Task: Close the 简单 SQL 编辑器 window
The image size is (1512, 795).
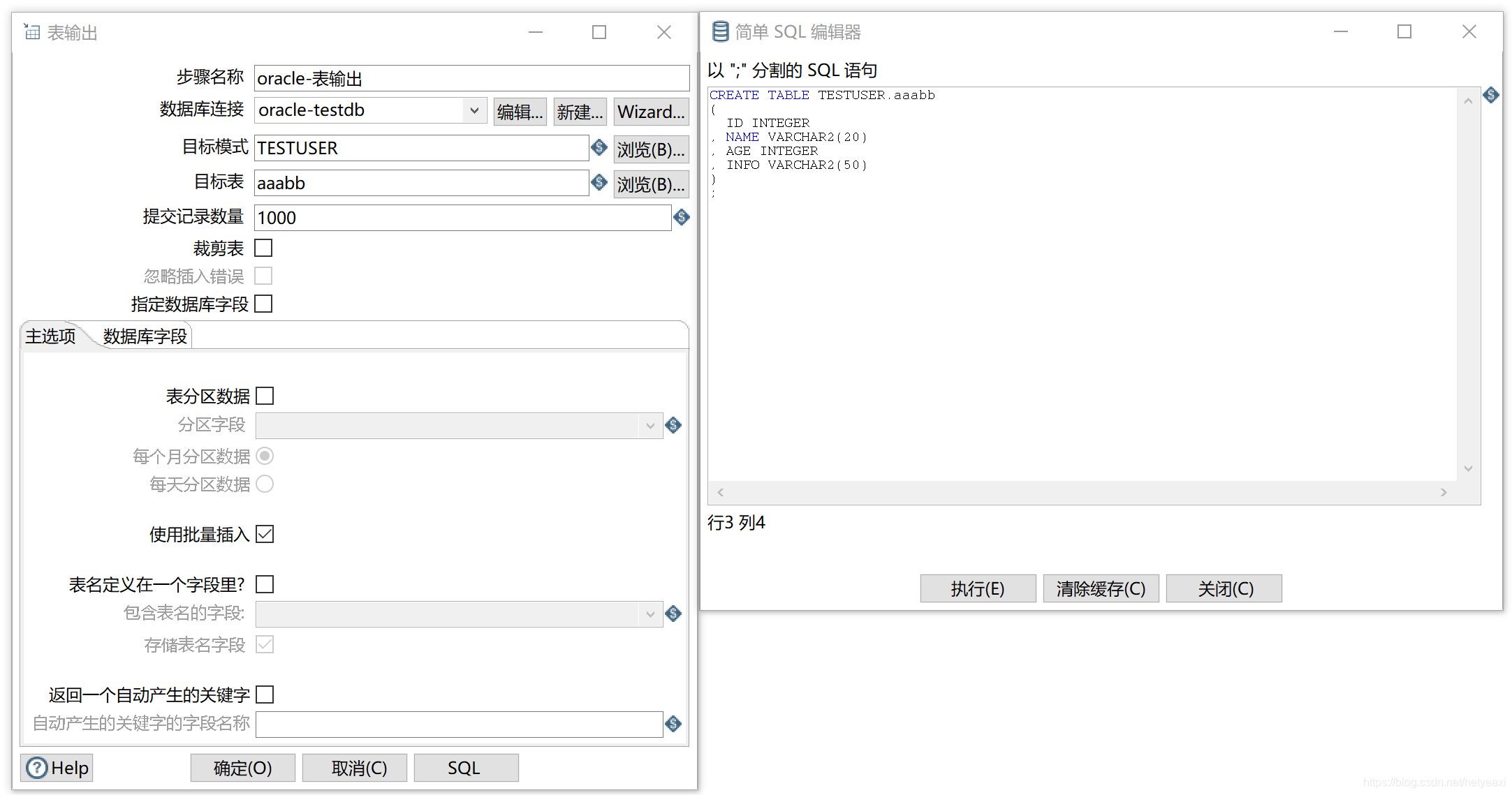Action: (1469, 31)
